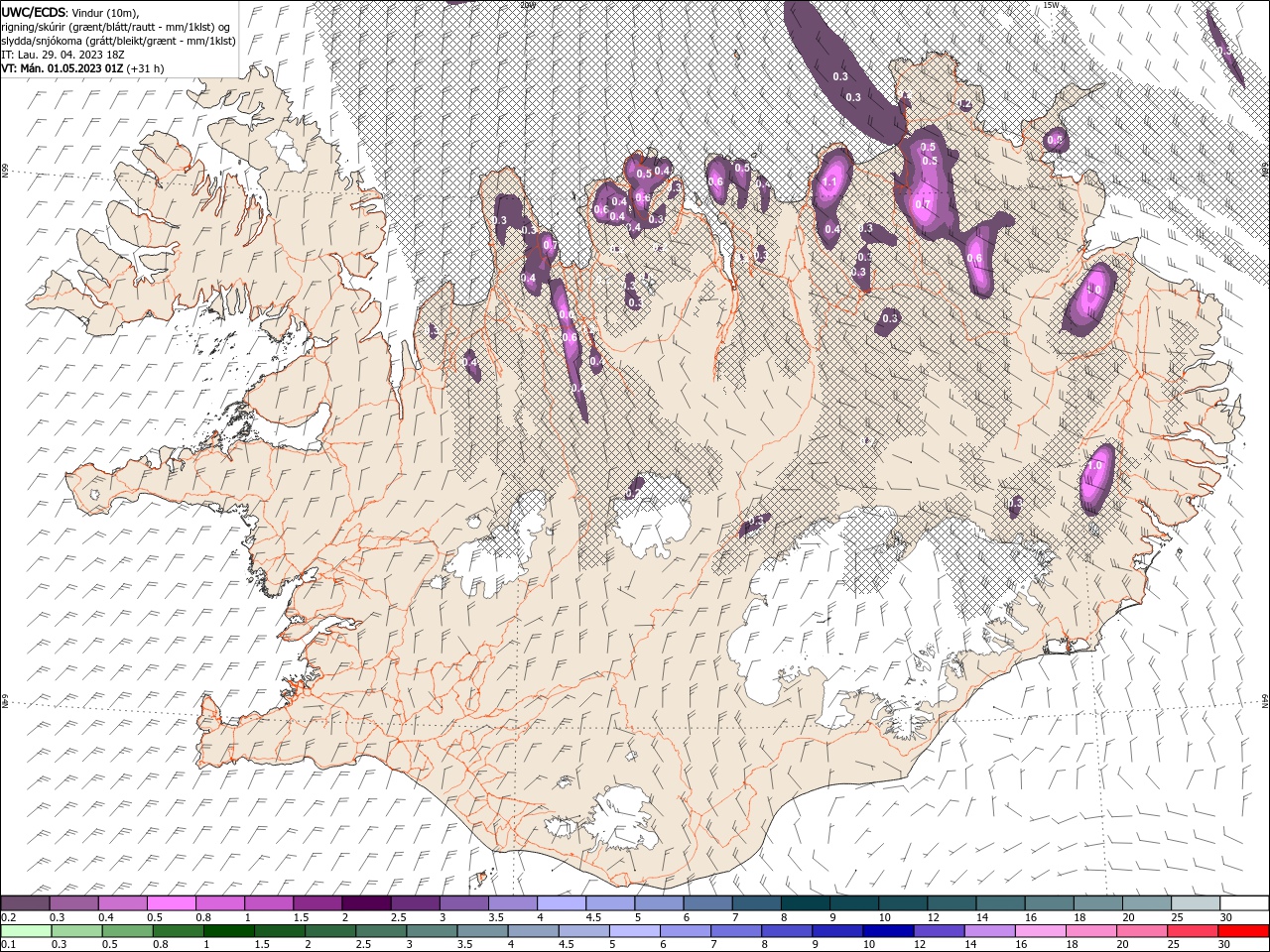Click the lavender upper swatch between 4 and 4.5

click(x=562, y=902)
